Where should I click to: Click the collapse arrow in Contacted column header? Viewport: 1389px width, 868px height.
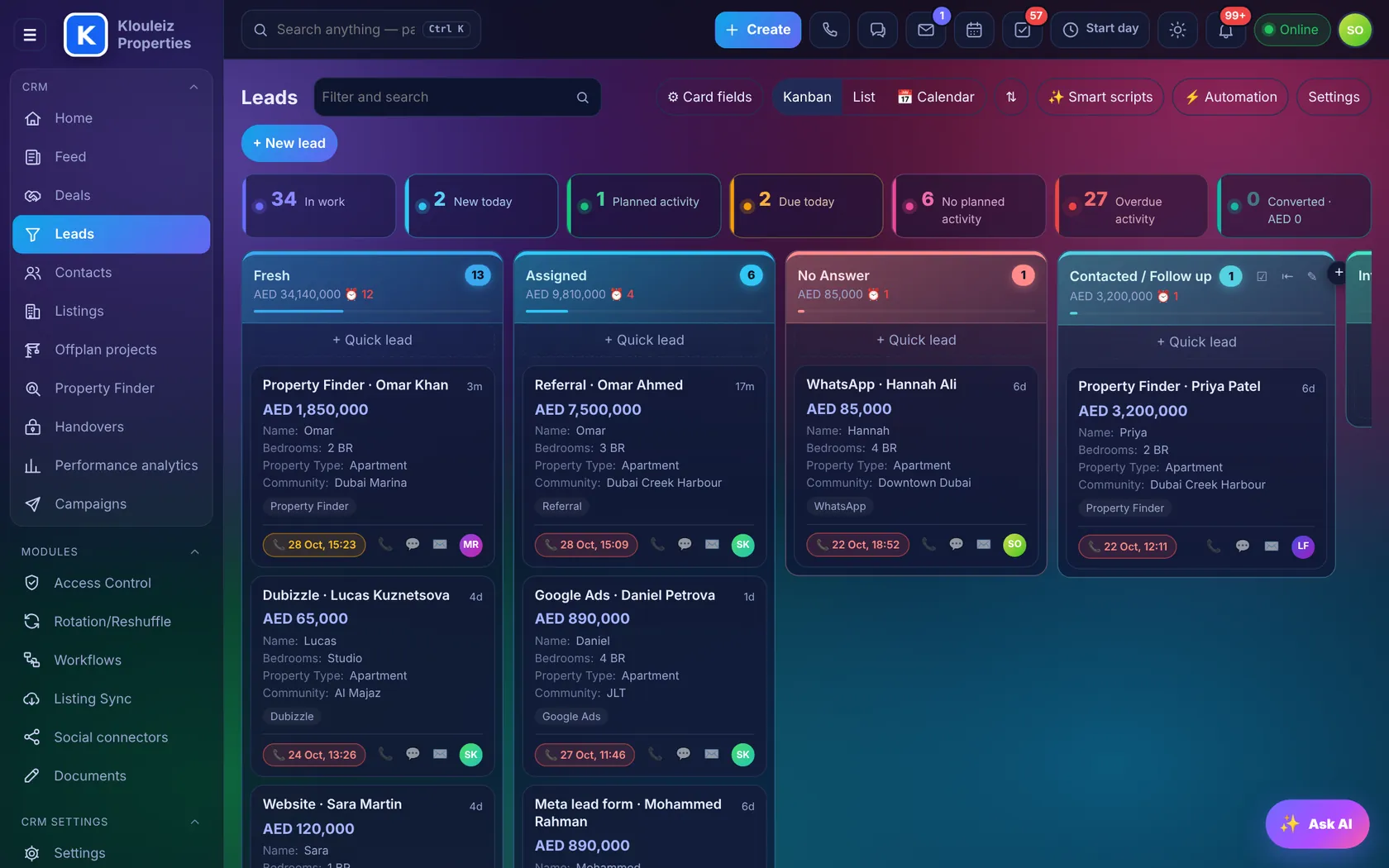point(1286,276)
